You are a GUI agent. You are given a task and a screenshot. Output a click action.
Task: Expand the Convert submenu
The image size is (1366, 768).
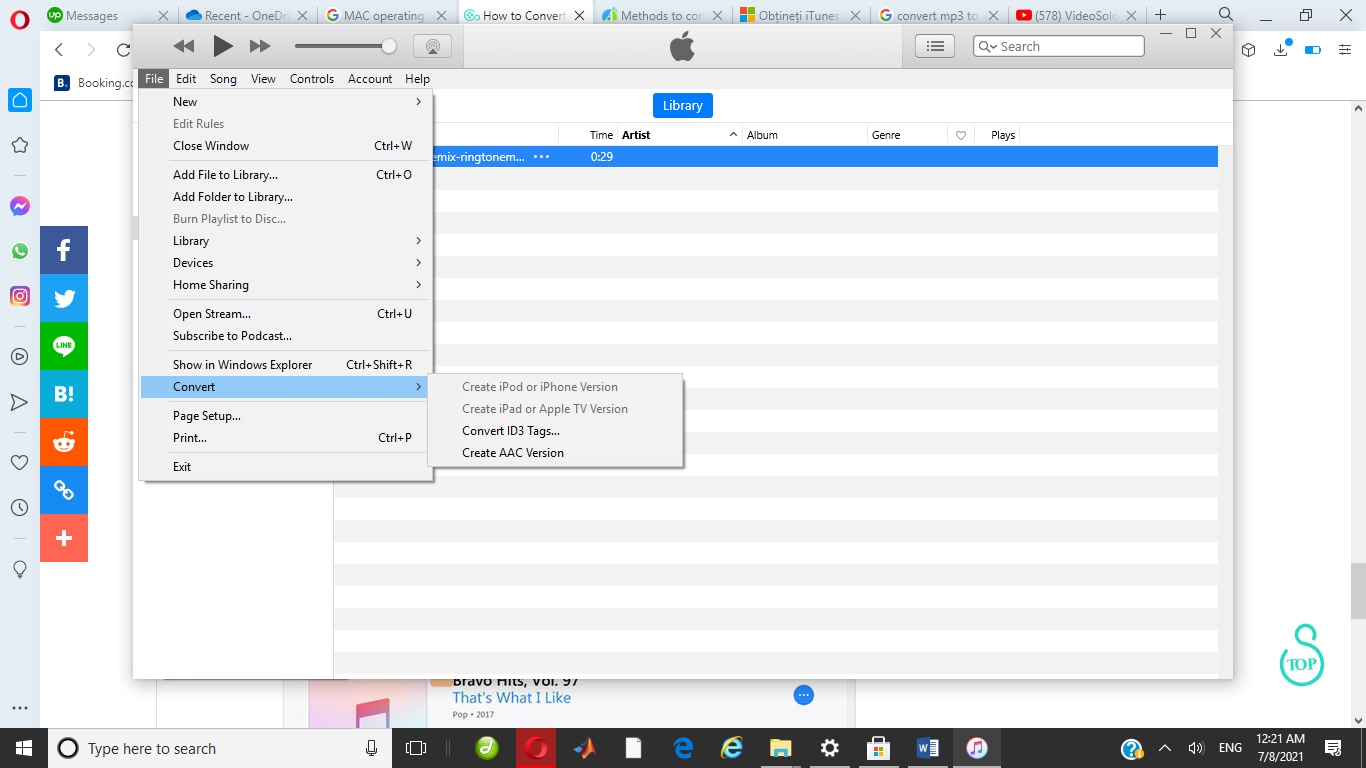pyautogui.click(x=285, y=387)
